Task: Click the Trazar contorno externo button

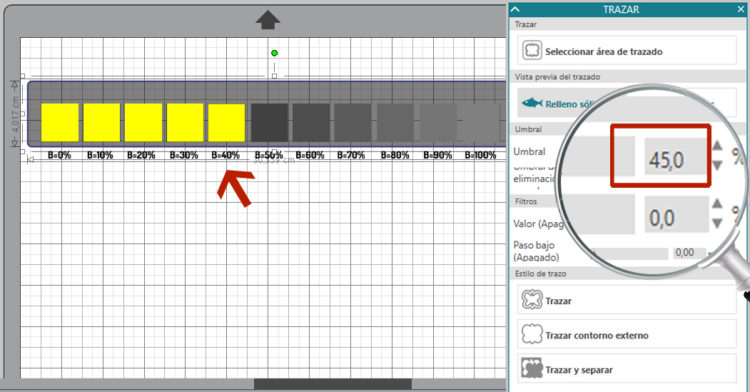Action: (627, 334)
